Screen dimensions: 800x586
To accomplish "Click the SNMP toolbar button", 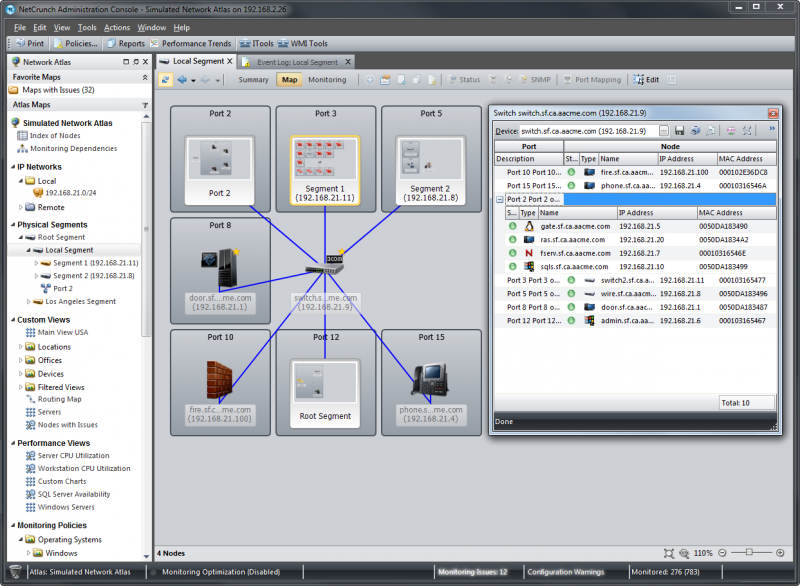I will tap(535, 80).
